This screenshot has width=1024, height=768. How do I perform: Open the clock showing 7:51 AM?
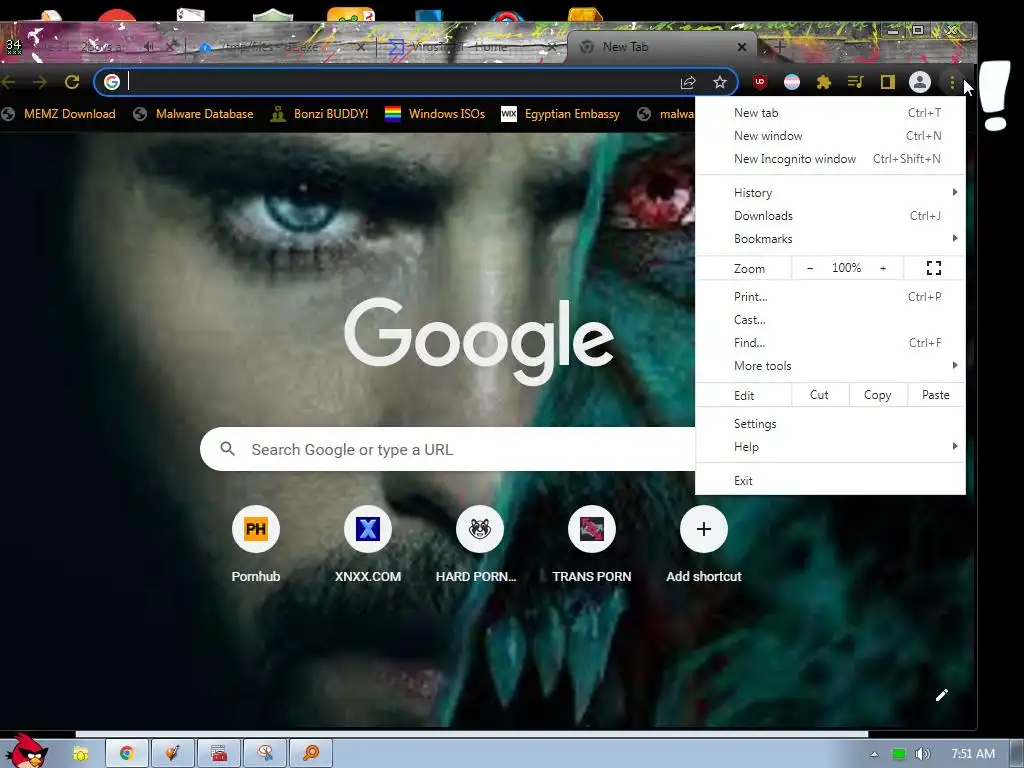tap(972, 754)
